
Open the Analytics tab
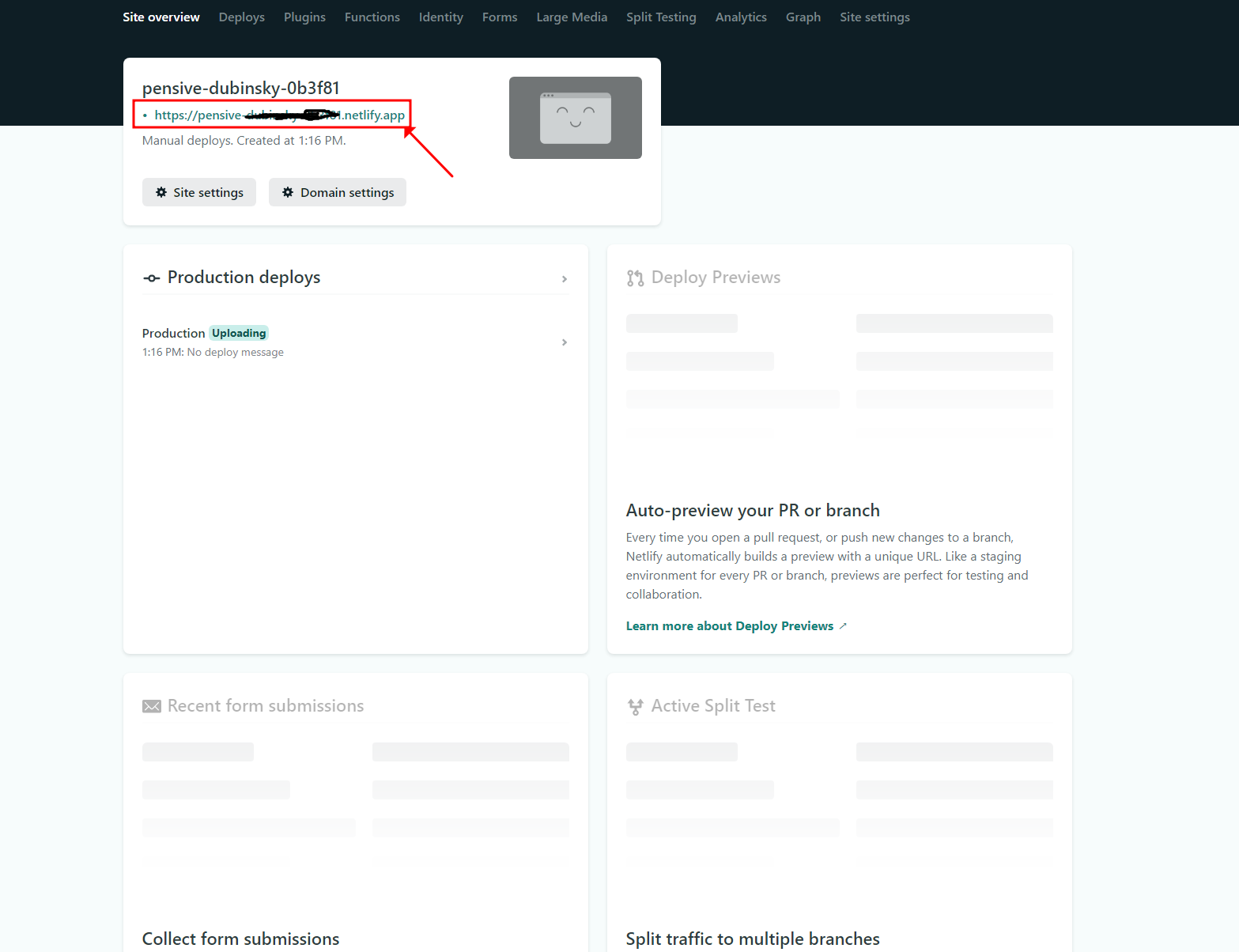click(x=741, y=17)
